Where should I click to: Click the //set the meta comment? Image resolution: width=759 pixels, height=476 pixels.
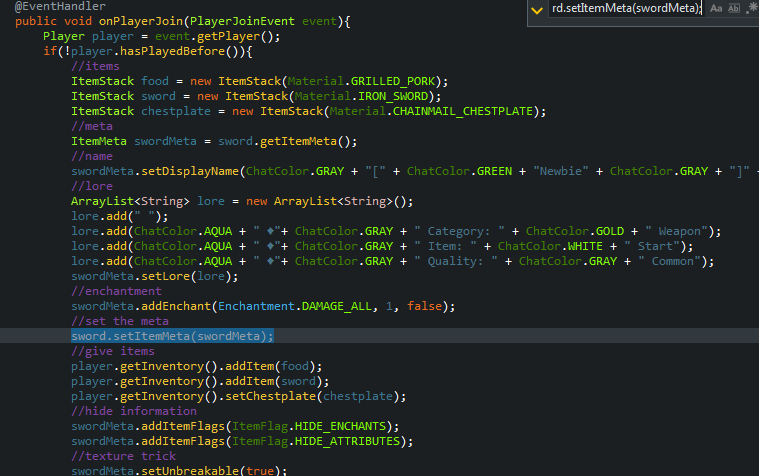click(120, 322)
